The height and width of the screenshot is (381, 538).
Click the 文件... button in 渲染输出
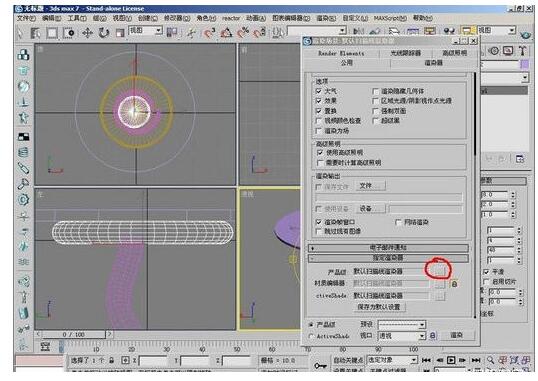[x=370, y=186]
